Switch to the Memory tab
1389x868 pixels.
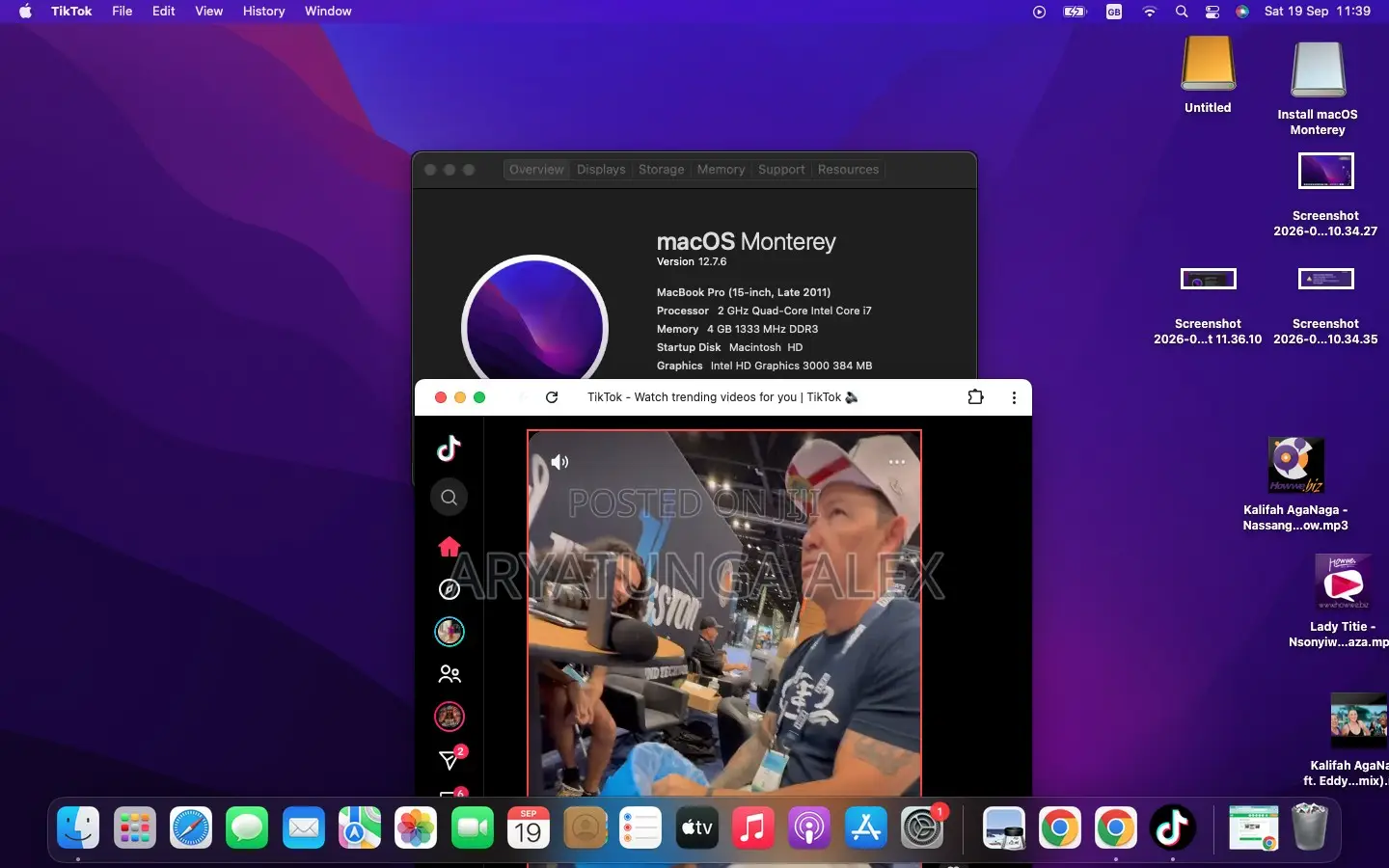point(721,170)
